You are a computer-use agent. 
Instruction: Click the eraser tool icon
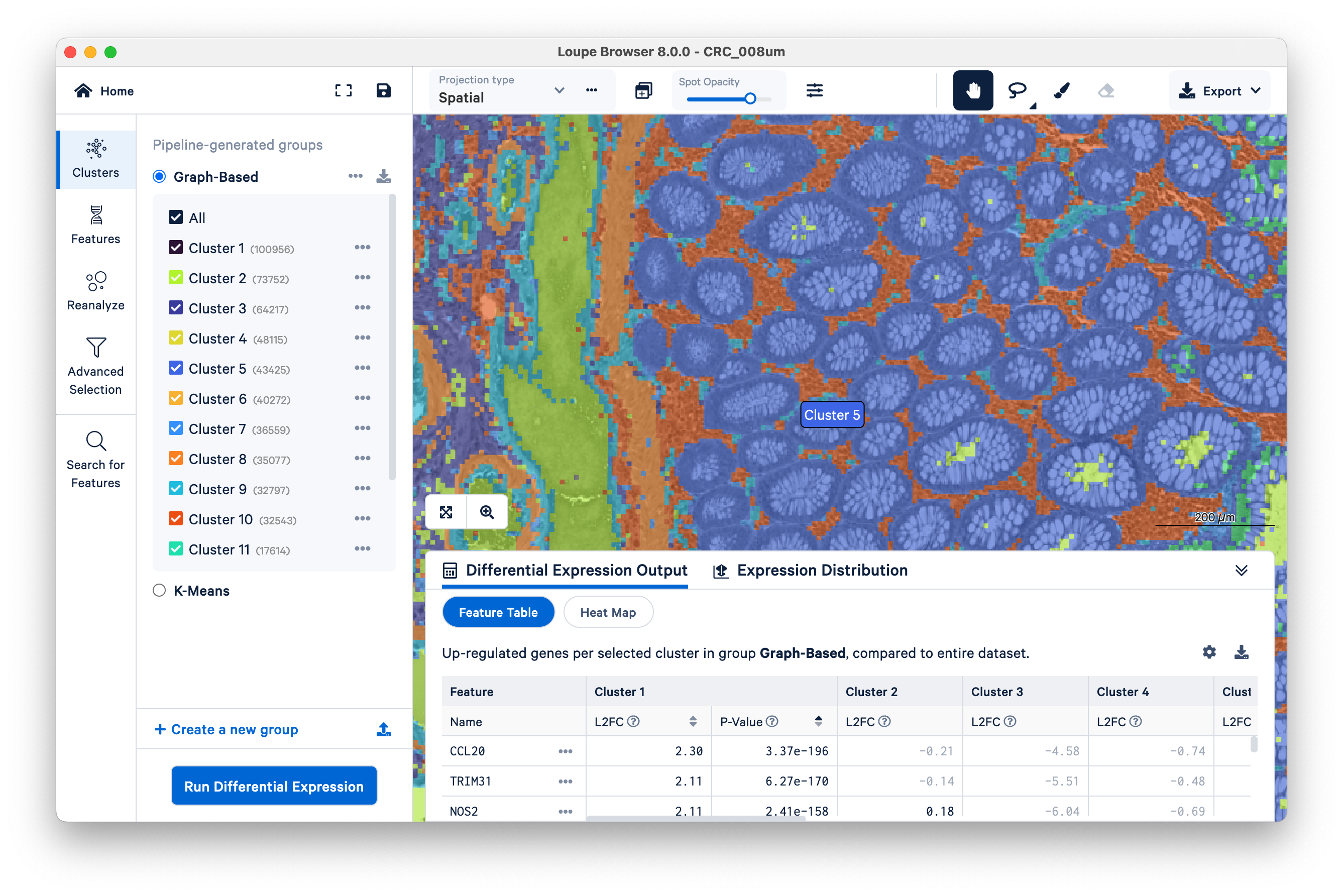(1106, 90)
